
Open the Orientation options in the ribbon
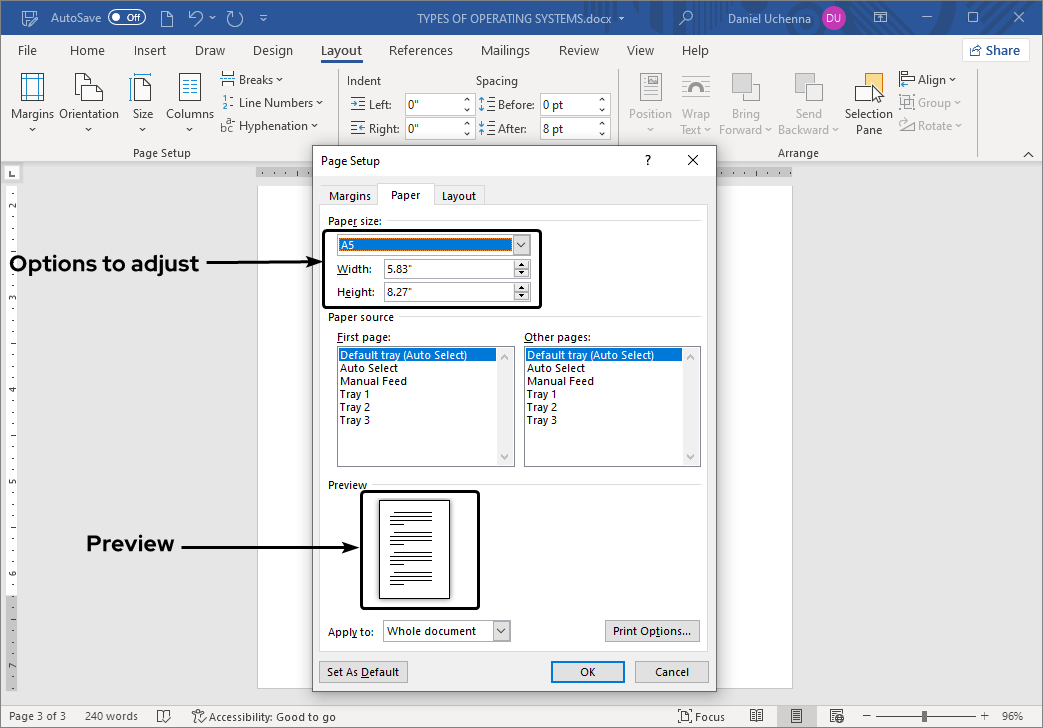point(89,92)
